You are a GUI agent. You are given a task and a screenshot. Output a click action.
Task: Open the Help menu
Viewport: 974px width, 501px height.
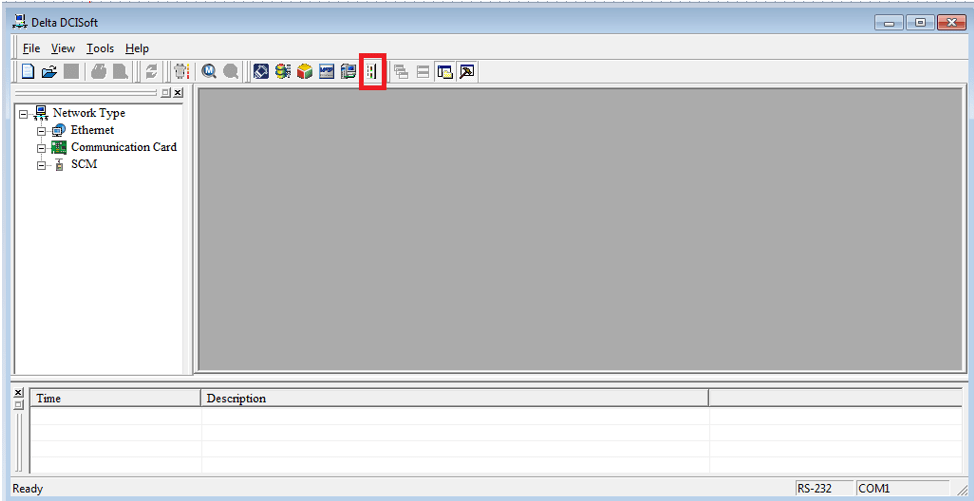tap(137, 48)
